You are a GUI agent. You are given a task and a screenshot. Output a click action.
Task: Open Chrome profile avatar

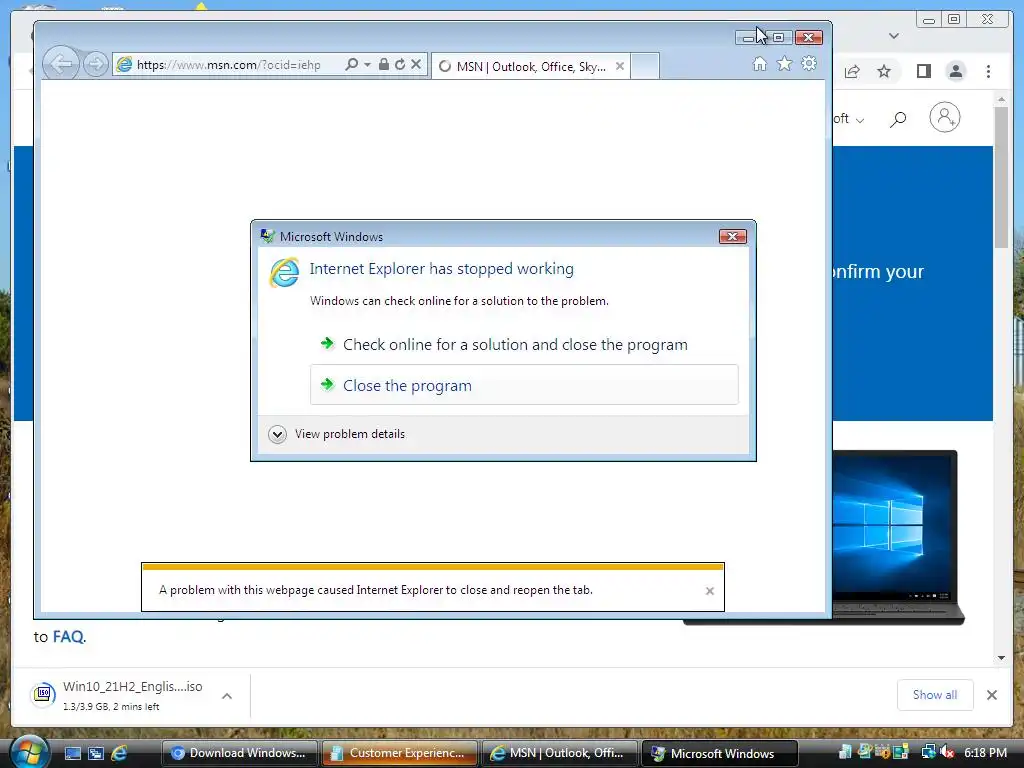point(956,71)
